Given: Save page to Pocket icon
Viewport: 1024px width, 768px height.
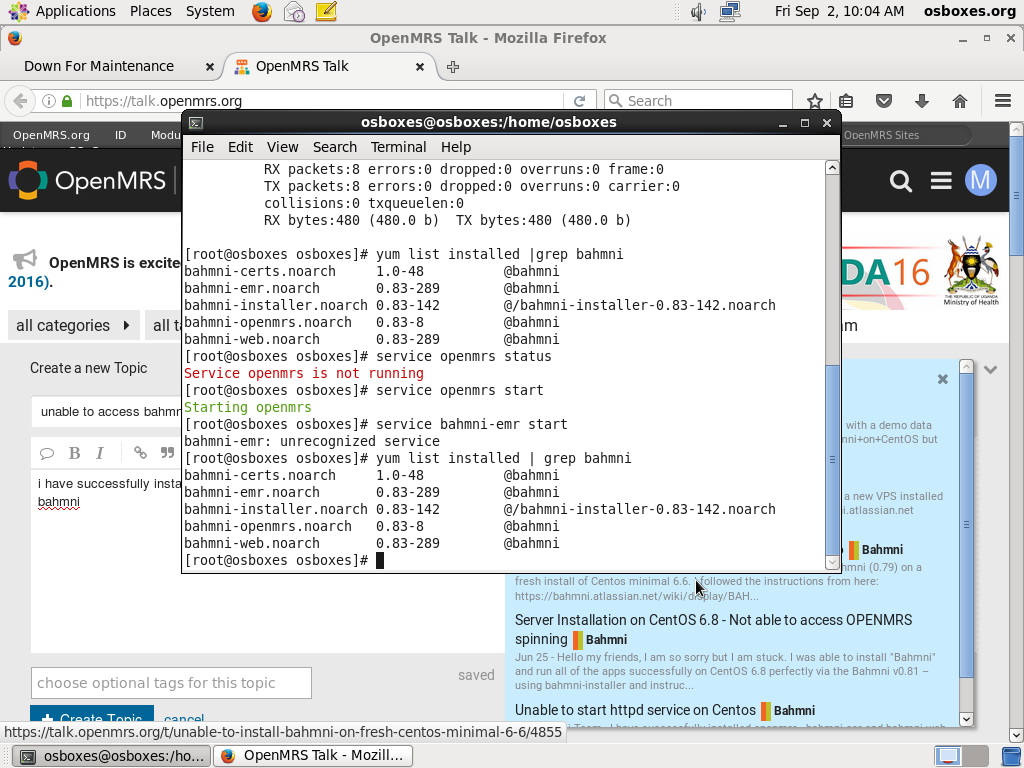Looking at the screenshot, I should (x=884, y=101).
